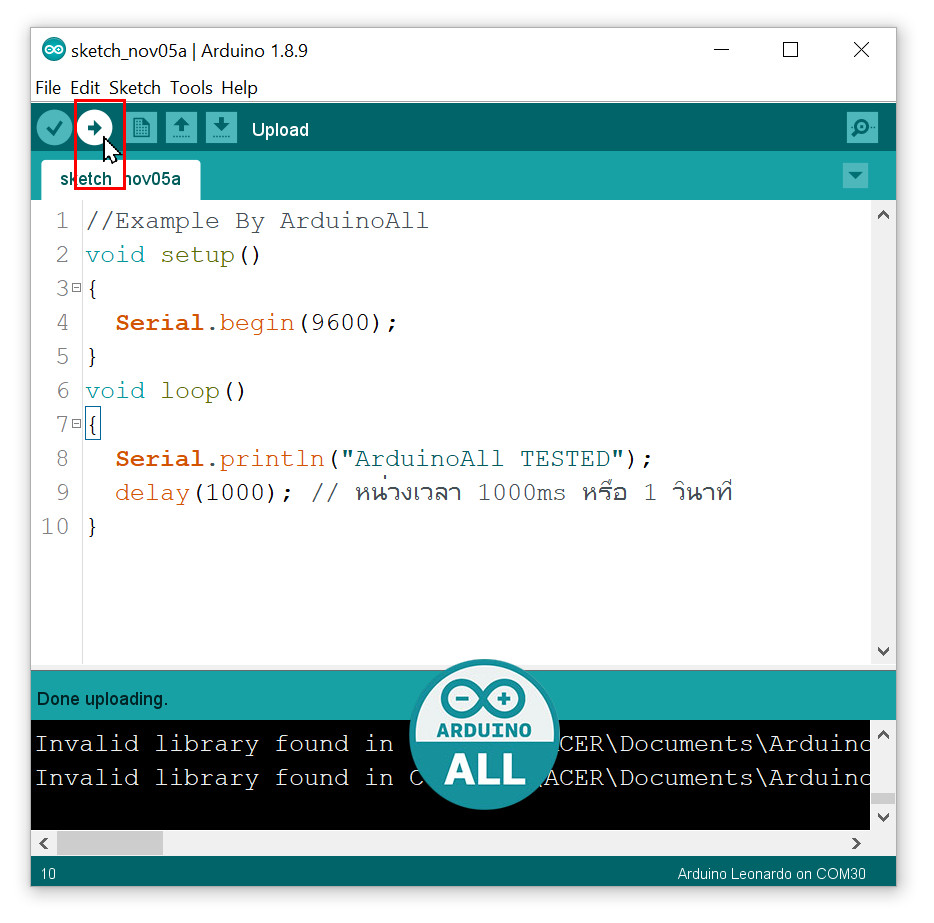Click the Verify checkmark button

coord(54,128)
